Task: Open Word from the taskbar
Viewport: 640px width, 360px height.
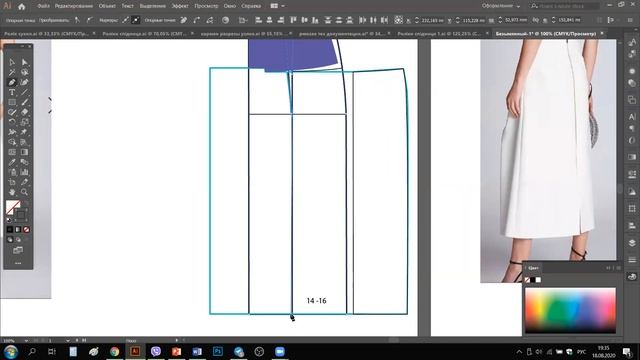Action: [x=197, y=351]
